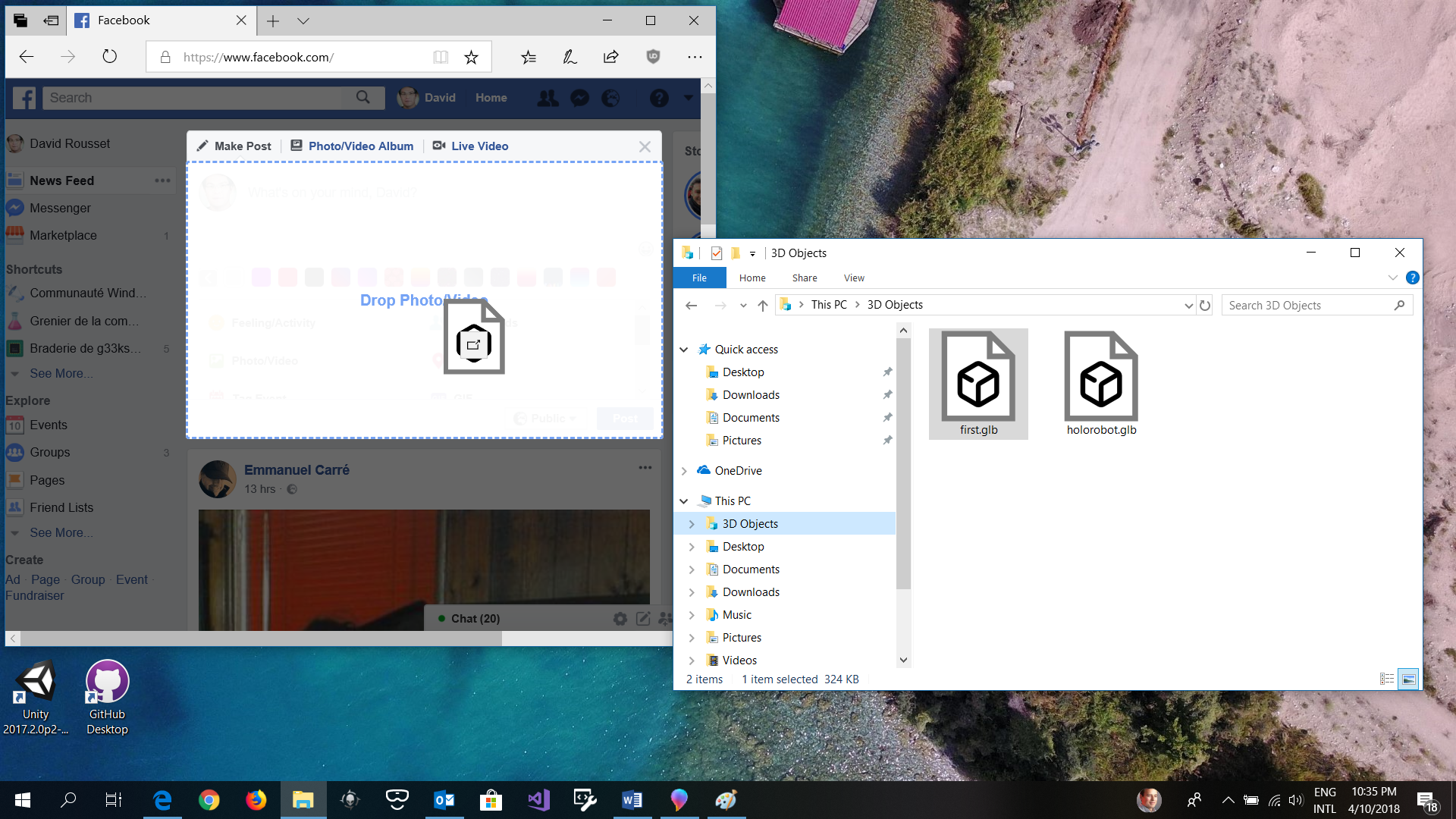Expand the OneDrive node in tree

click(685, 470)
